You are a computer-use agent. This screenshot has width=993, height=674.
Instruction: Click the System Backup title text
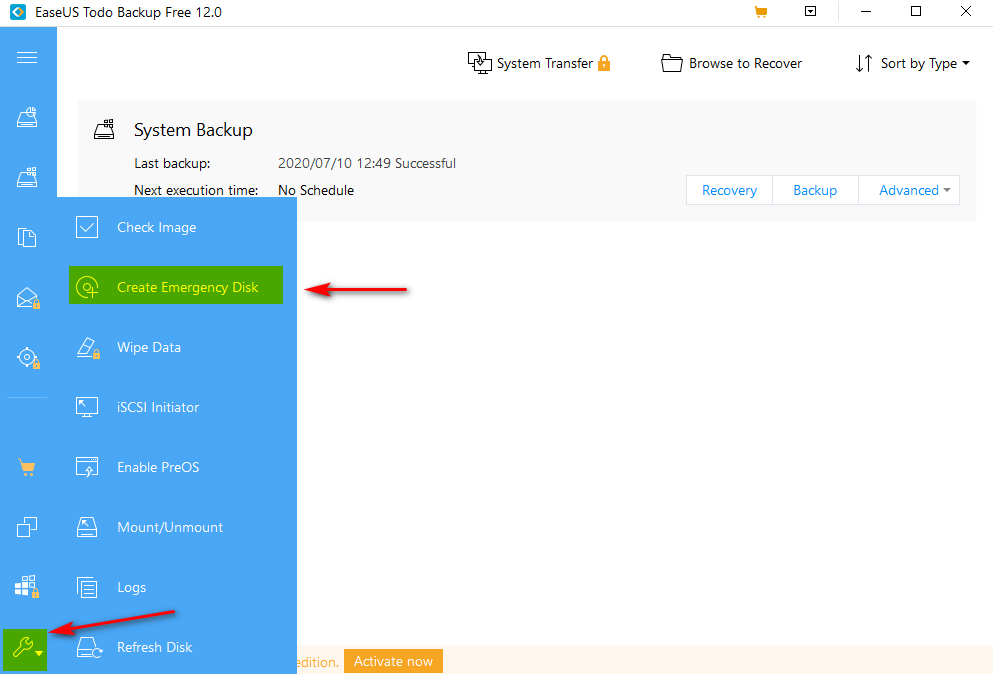tap(193, 130)
